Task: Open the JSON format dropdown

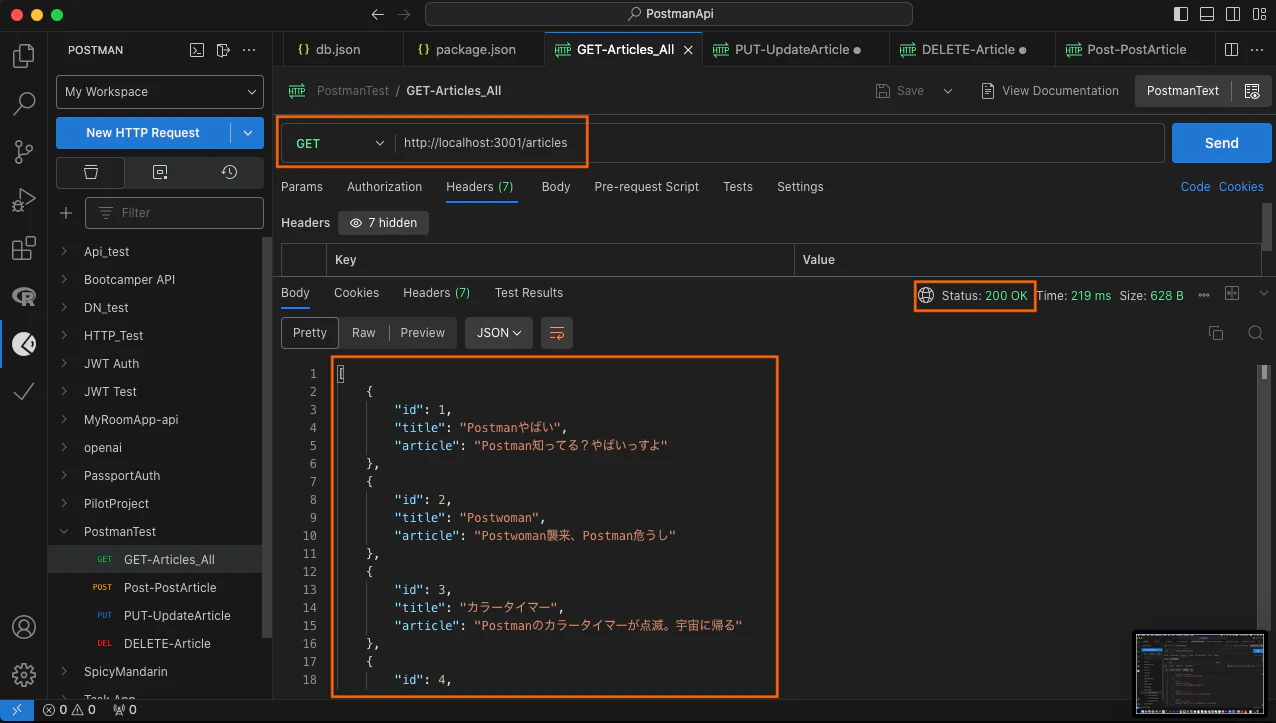Action: pyautogui.click(x=499, y=333)
